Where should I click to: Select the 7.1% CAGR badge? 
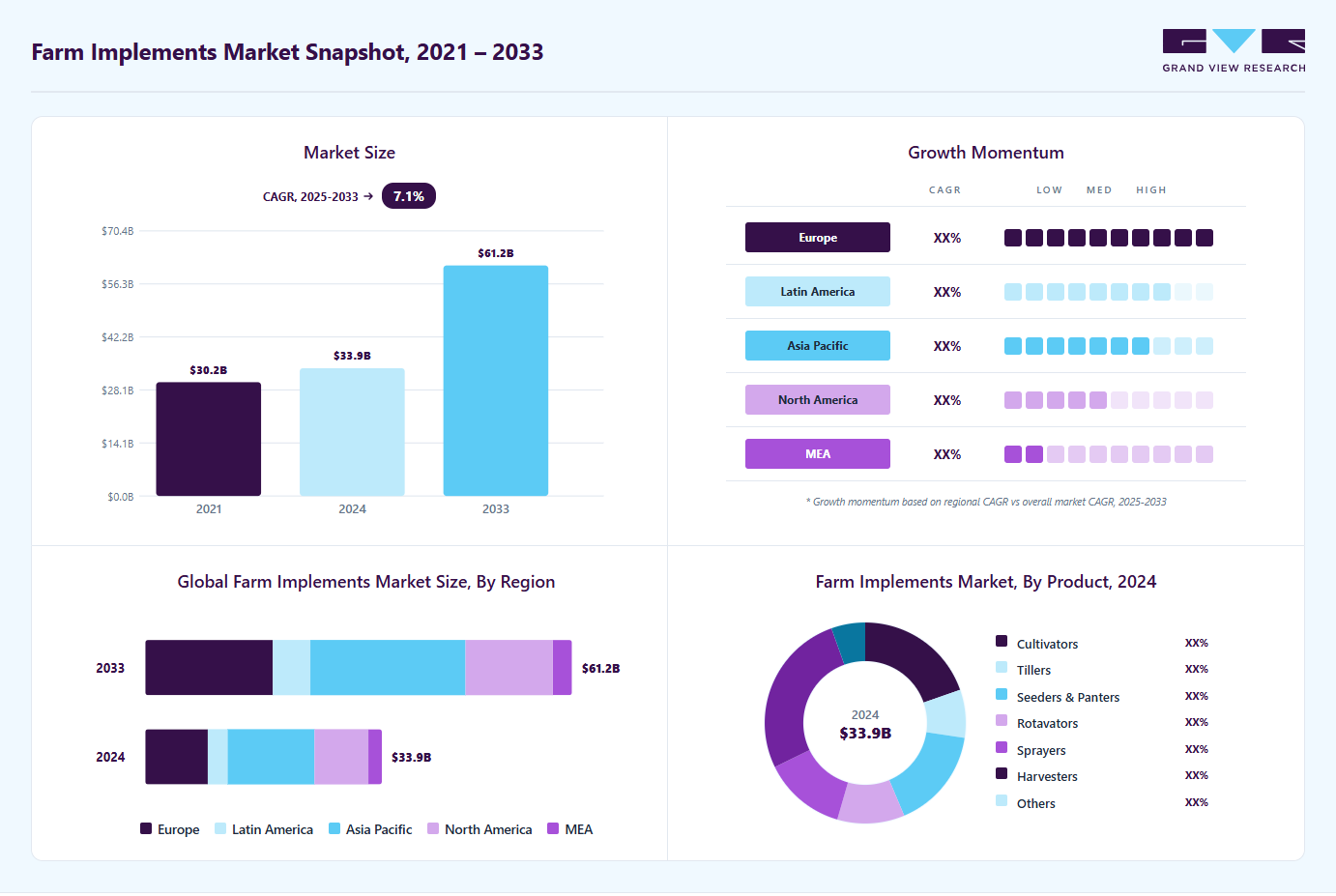pos(409,196)
